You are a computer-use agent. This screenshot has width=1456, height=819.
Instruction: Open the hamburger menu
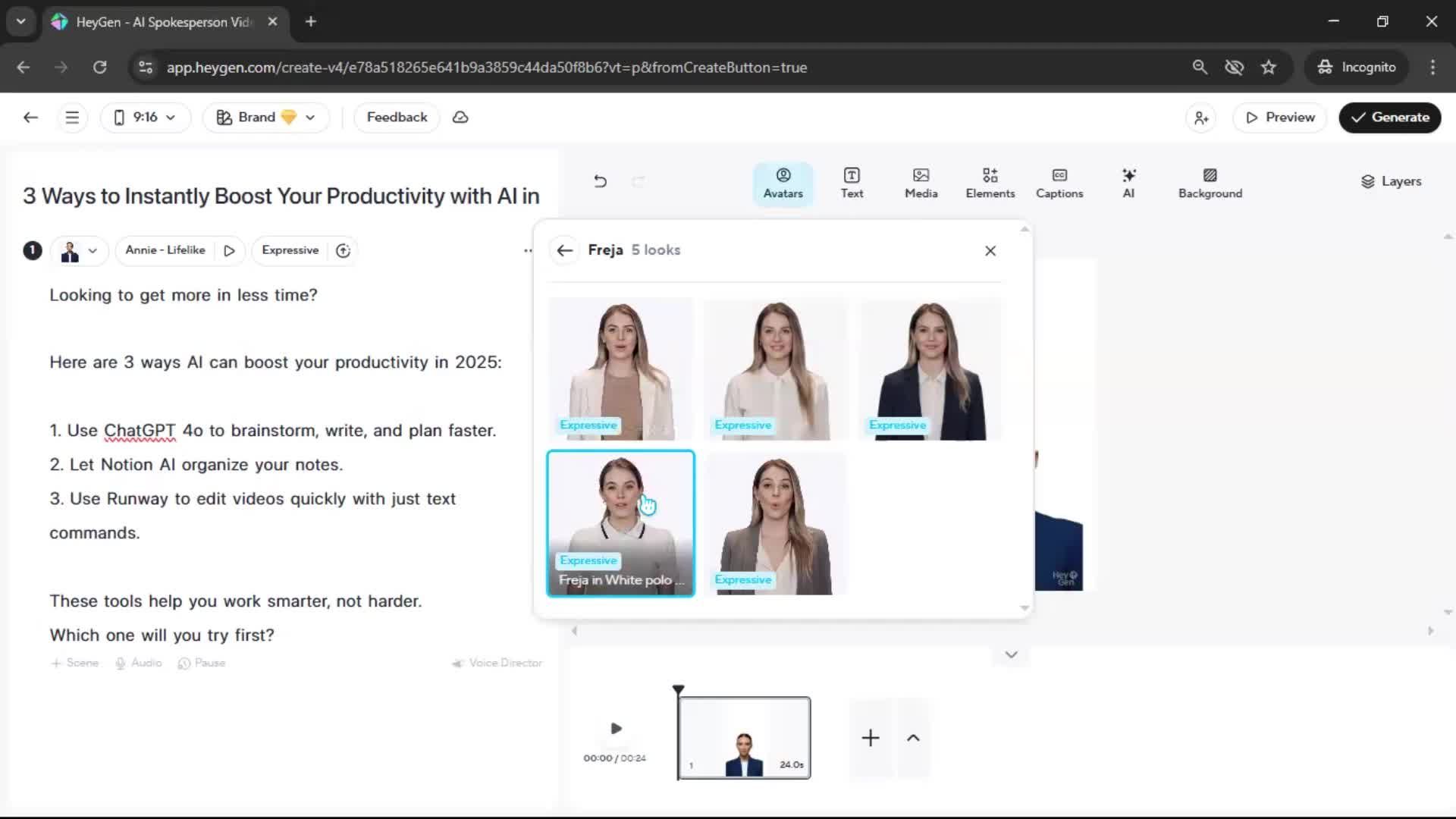click(x=72, y=118)
